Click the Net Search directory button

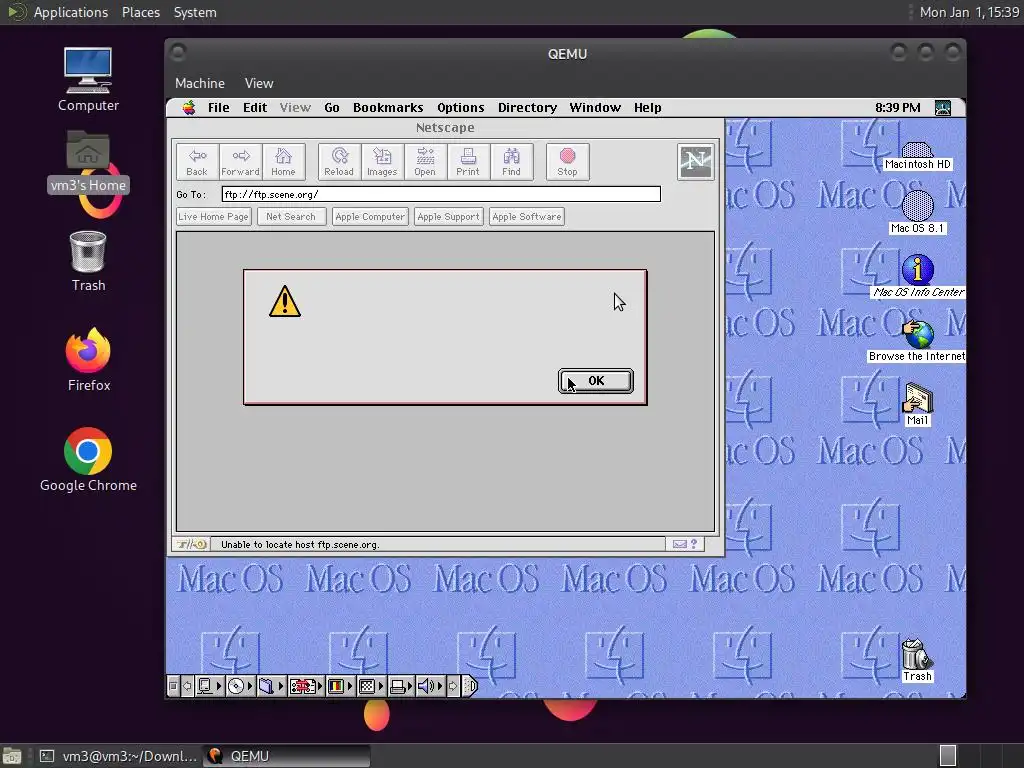(x=291, y=217)
